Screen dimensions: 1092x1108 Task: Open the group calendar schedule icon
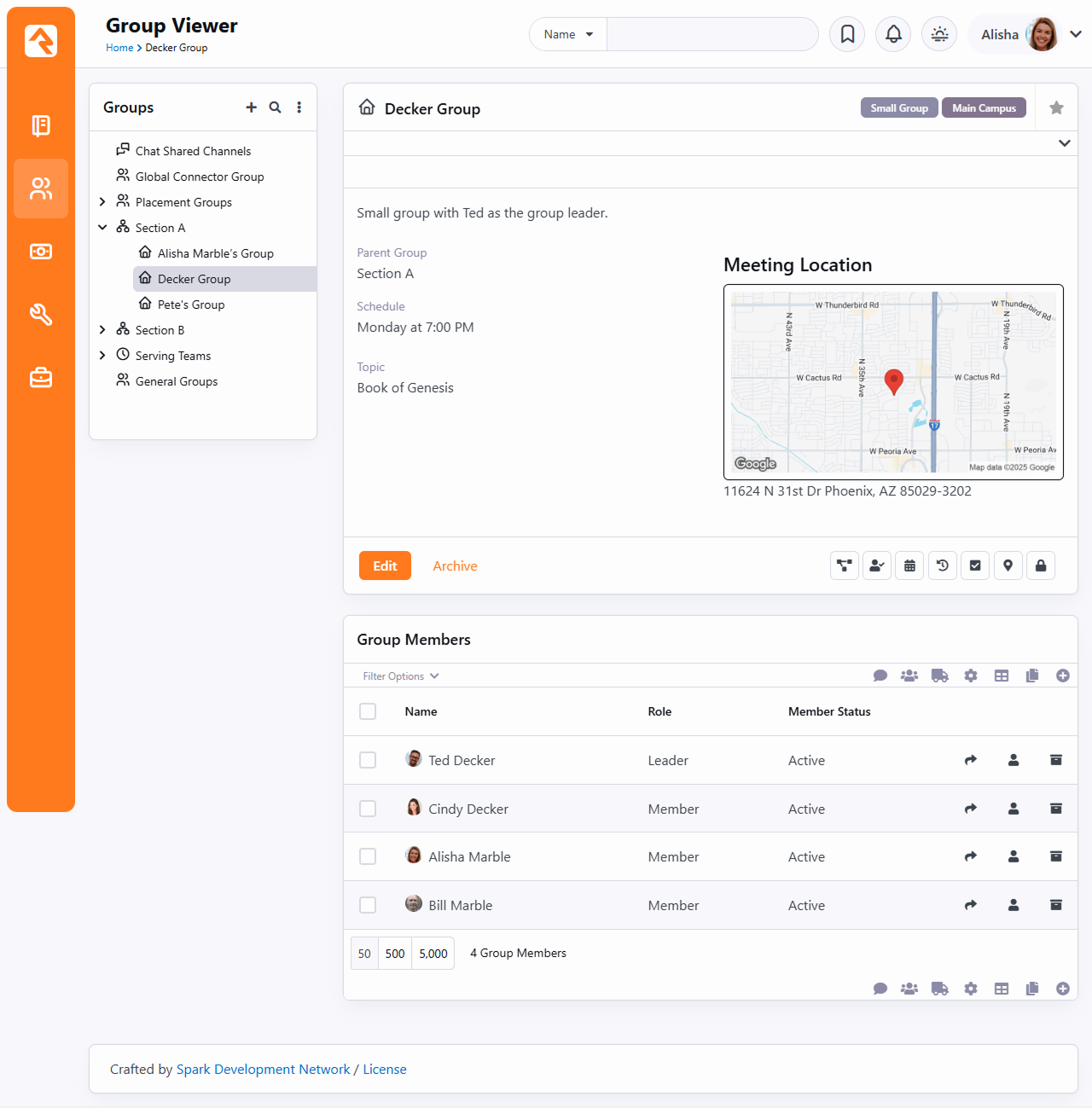pyautogui.click(x=909, y=566)
